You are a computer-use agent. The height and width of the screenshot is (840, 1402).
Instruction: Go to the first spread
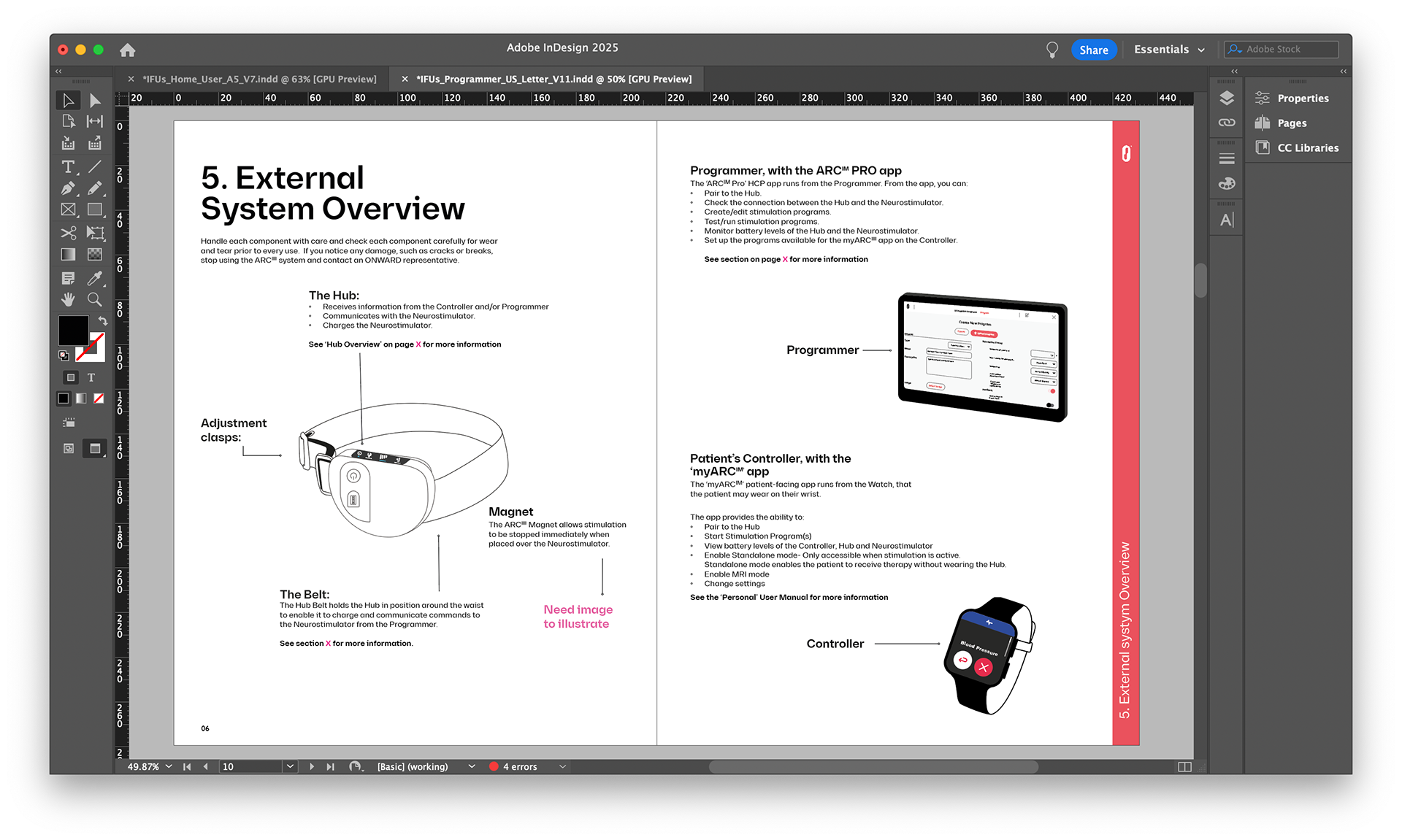click(187, 766)
